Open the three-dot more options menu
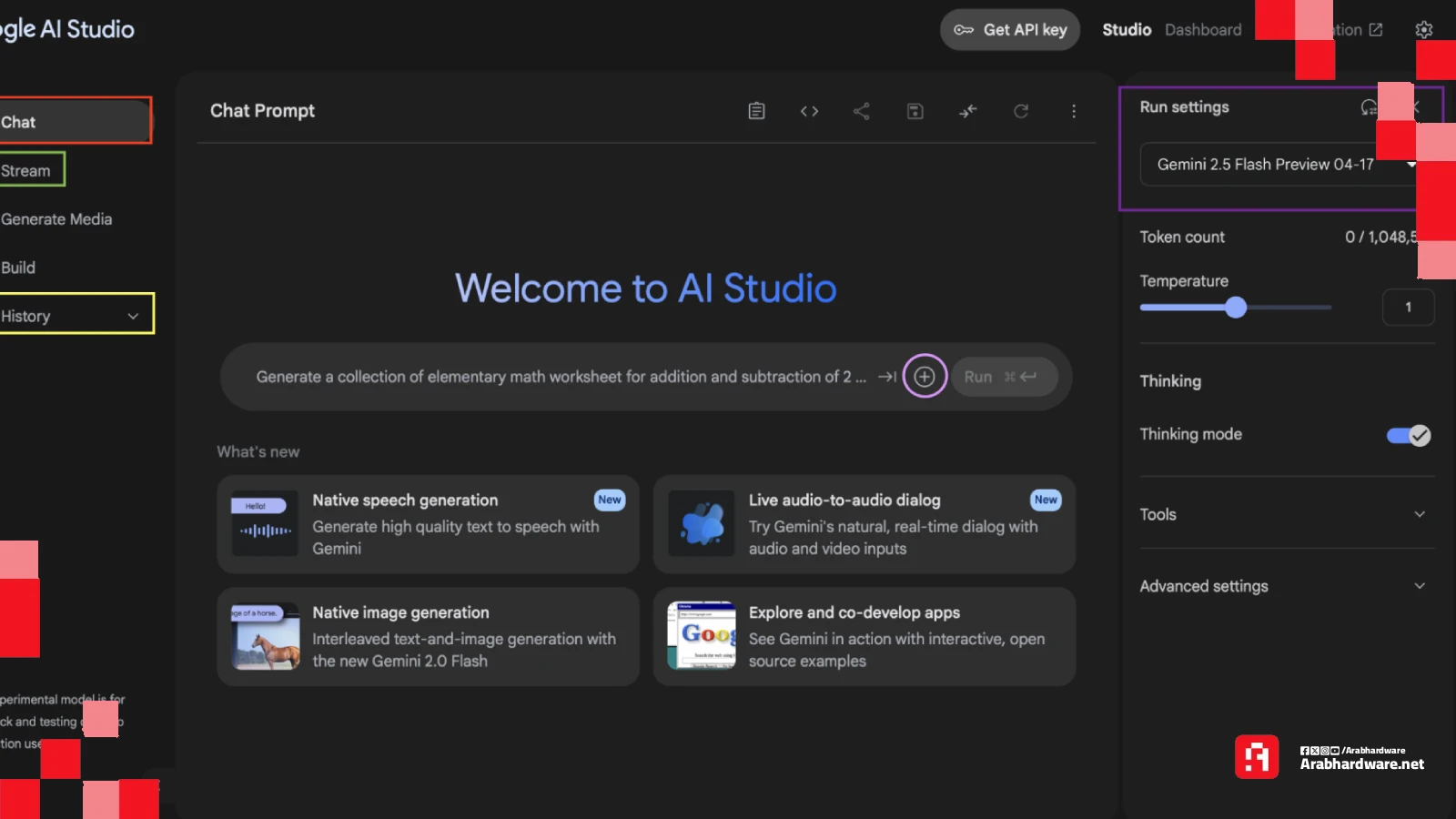The image size is (1456, 819). click(1074, 111)
